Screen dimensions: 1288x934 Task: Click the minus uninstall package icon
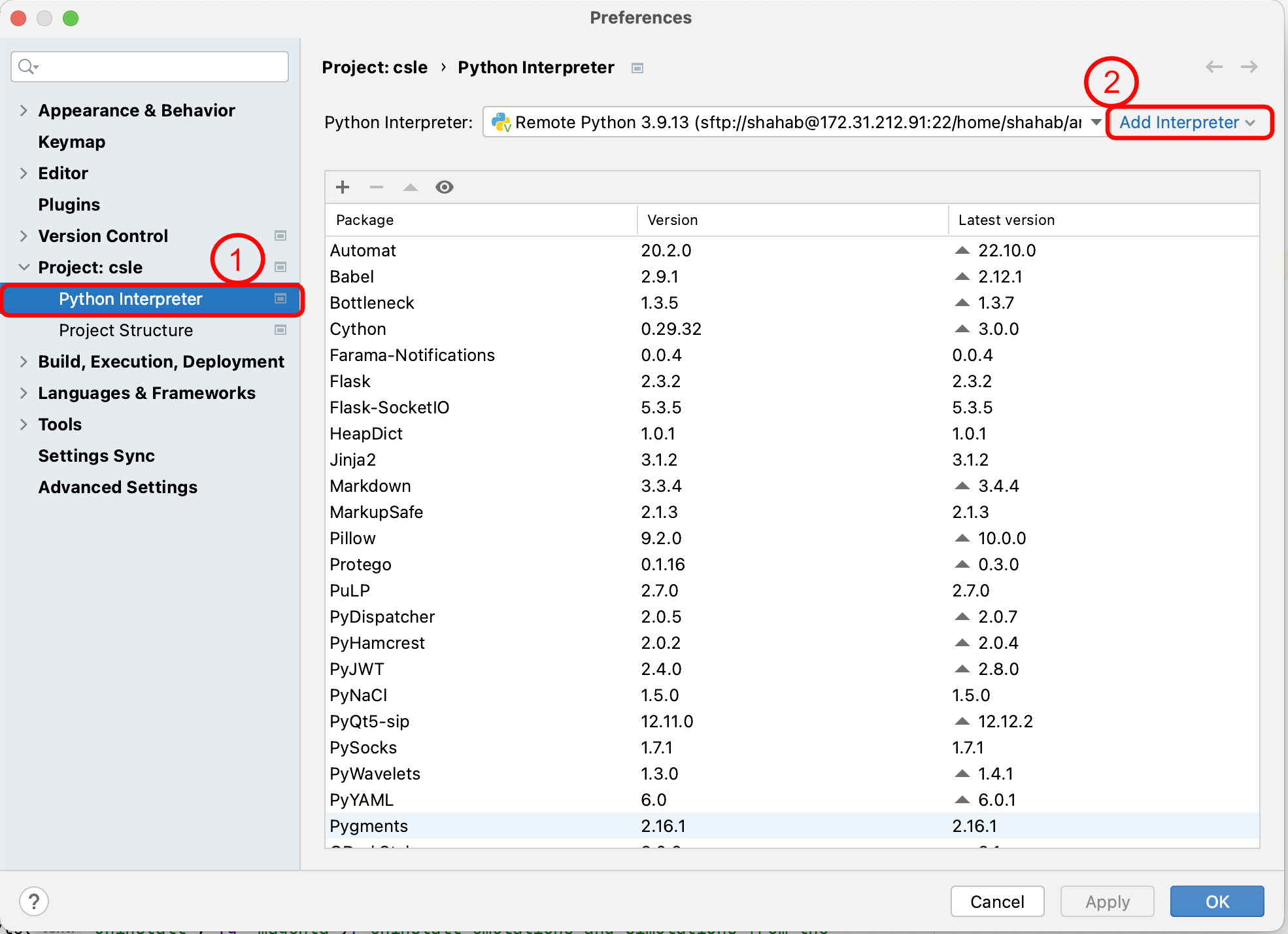coord(377,188)
